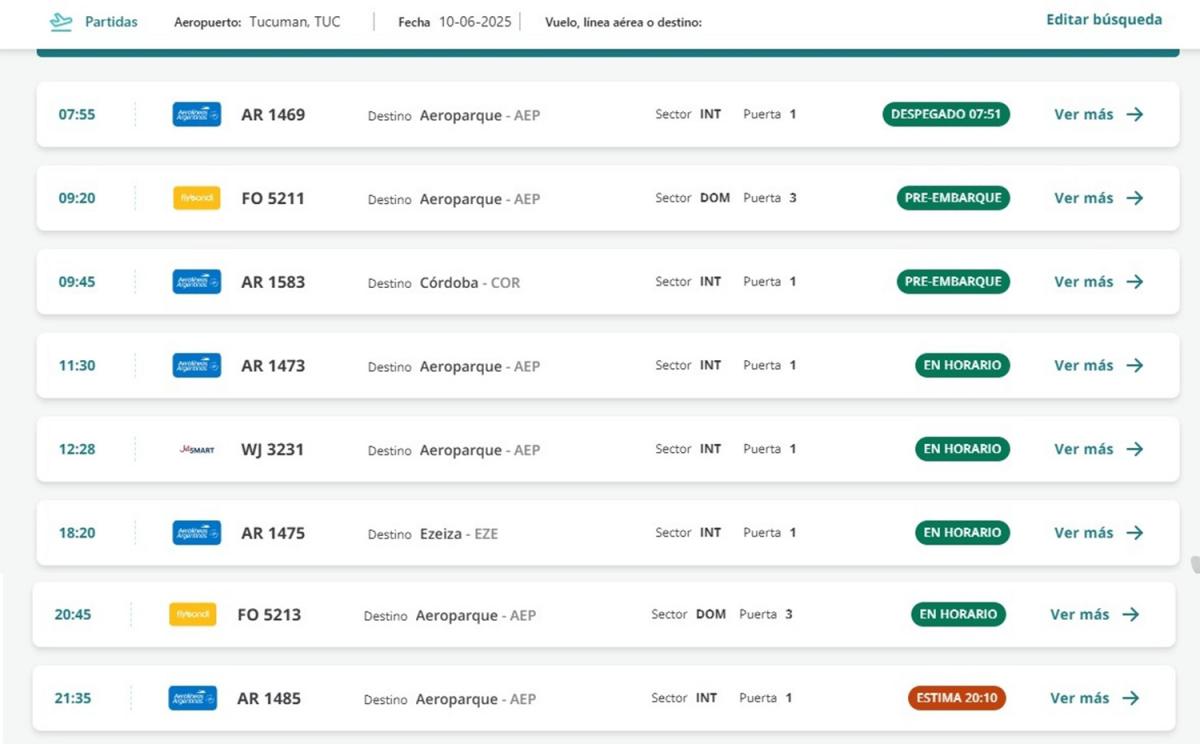Viewport: 1200px width, 744px height.
Task: Click the Aeropuerto Tucuman, TUC field
Action: pos(294,22)
